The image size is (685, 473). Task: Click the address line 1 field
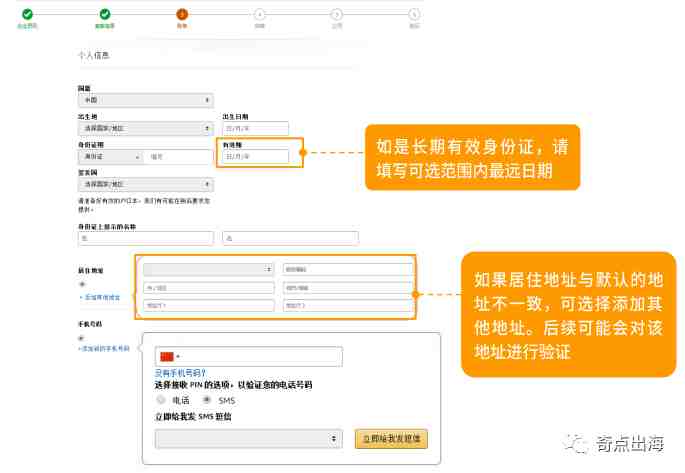[x=208, y=305]
